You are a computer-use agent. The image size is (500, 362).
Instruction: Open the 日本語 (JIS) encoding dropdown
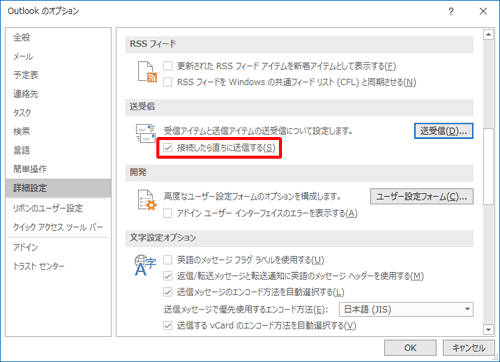tap(406, 310)
